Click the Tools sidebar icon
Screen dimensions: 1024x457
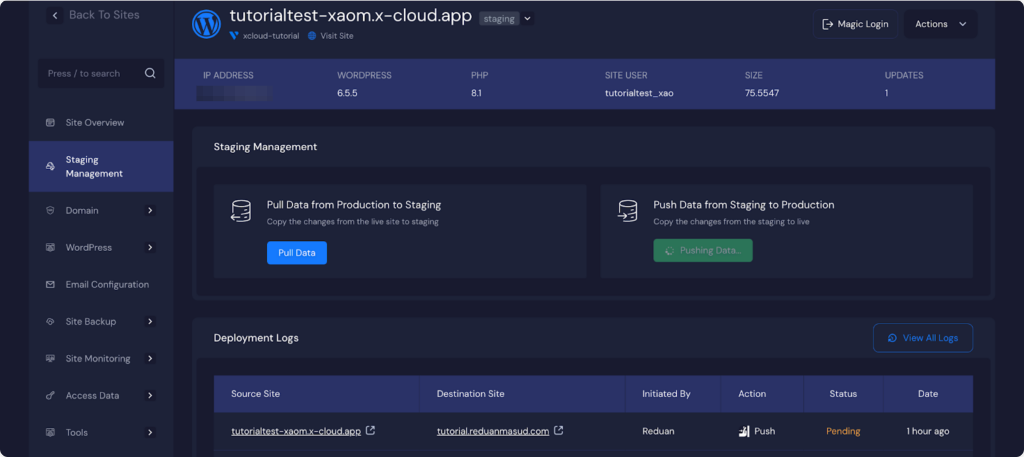pos(50,432)
